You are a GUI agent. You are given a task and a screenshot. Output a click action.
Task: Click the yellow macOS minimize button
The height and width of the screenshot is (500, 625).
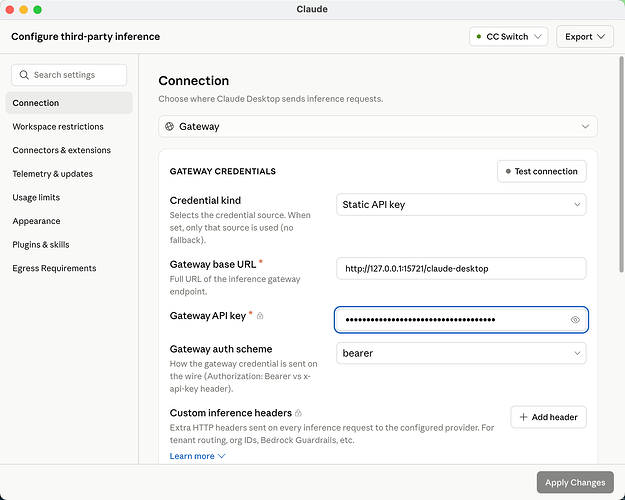click(24, 10)
